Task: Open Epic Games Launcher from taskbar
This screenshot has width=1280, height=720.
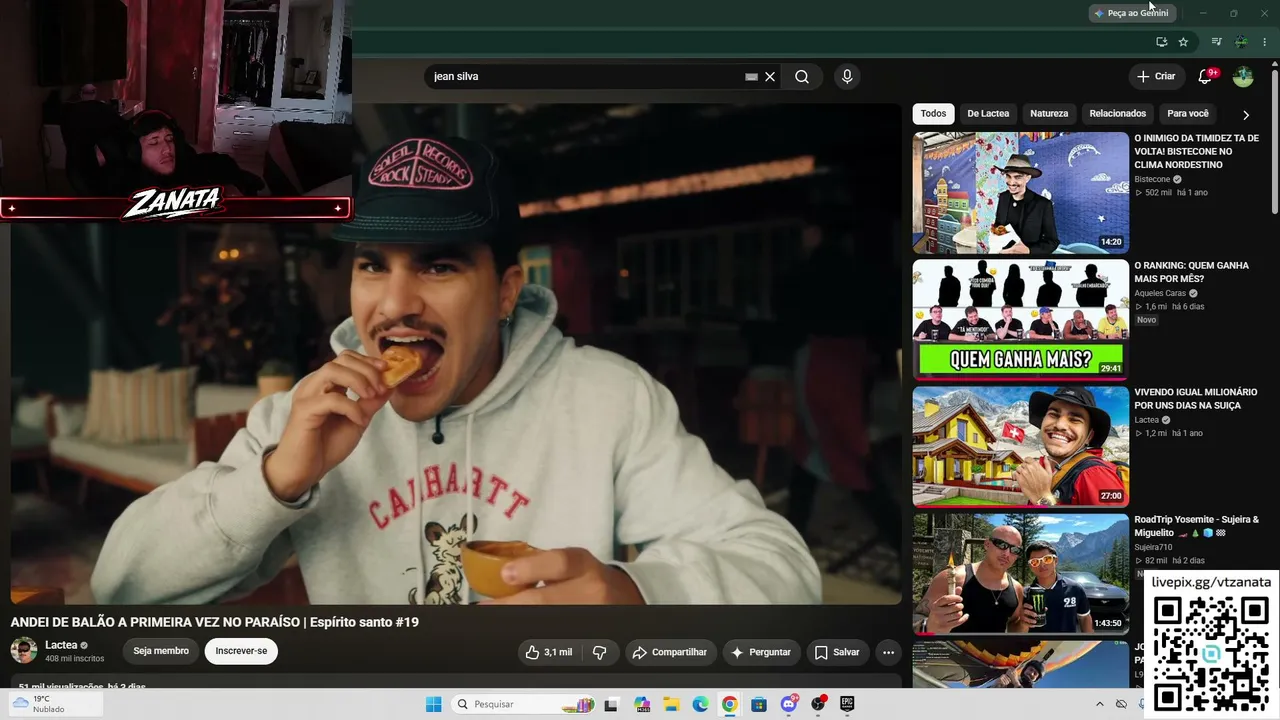Action: 847,704
